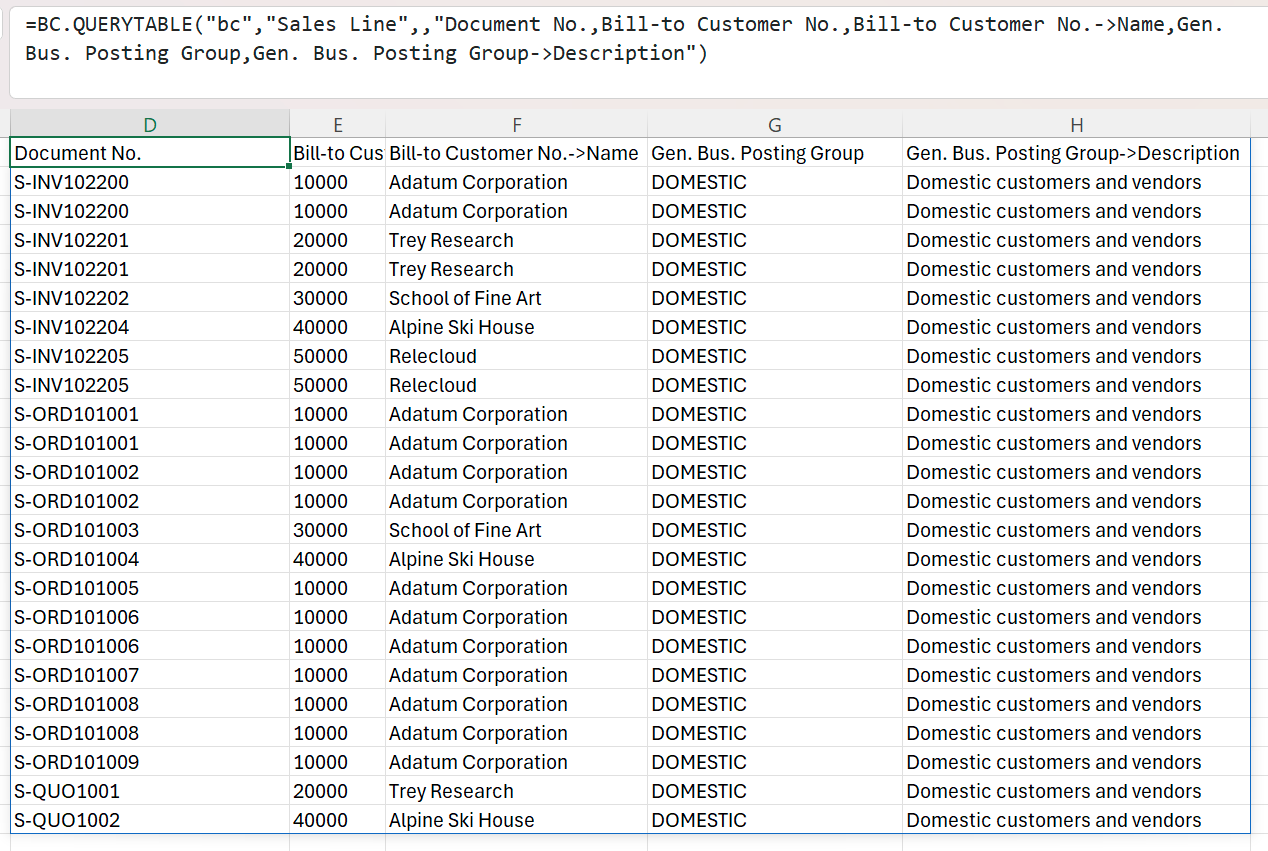The image size is (1268, 851).
Task: Select 'Domestic customers and vendors' in S-ORD101005 row
Action: [1076, 588]
